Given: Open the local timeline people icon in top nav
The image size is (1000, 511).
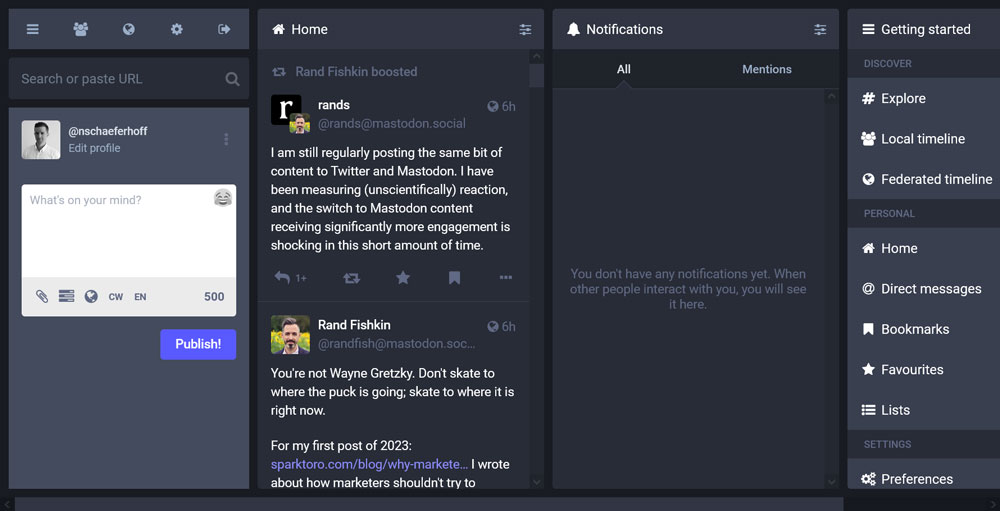Looking at the screenshot, I should click(81, 30).
